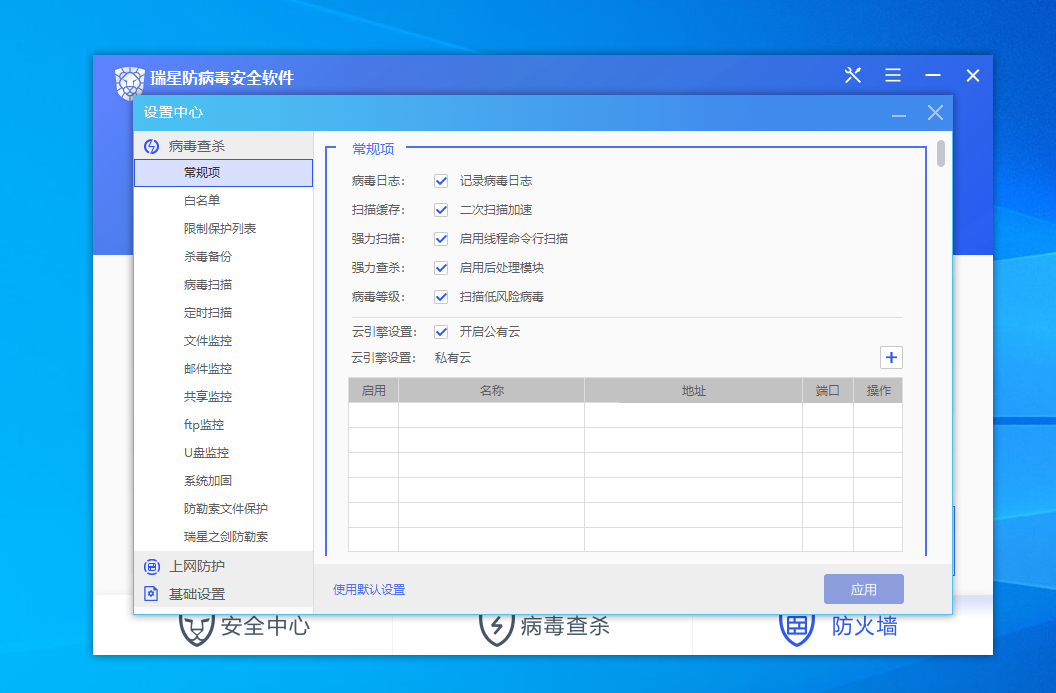Expand the 基础设置 section
Screen dimensions: 1056x693
(x=224, y=594)
